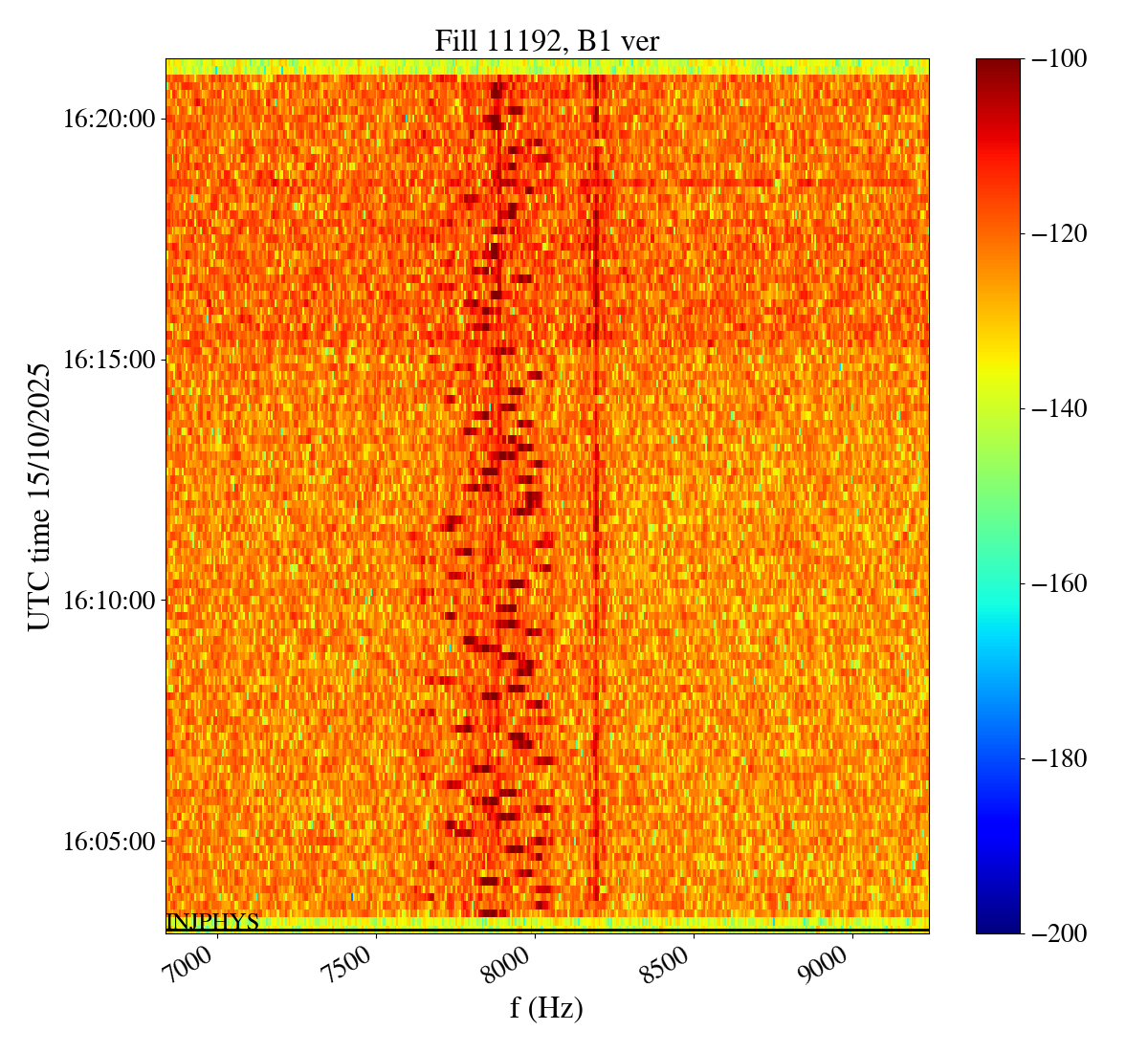Pick the dark red top of colorbar

click(998, 65)
